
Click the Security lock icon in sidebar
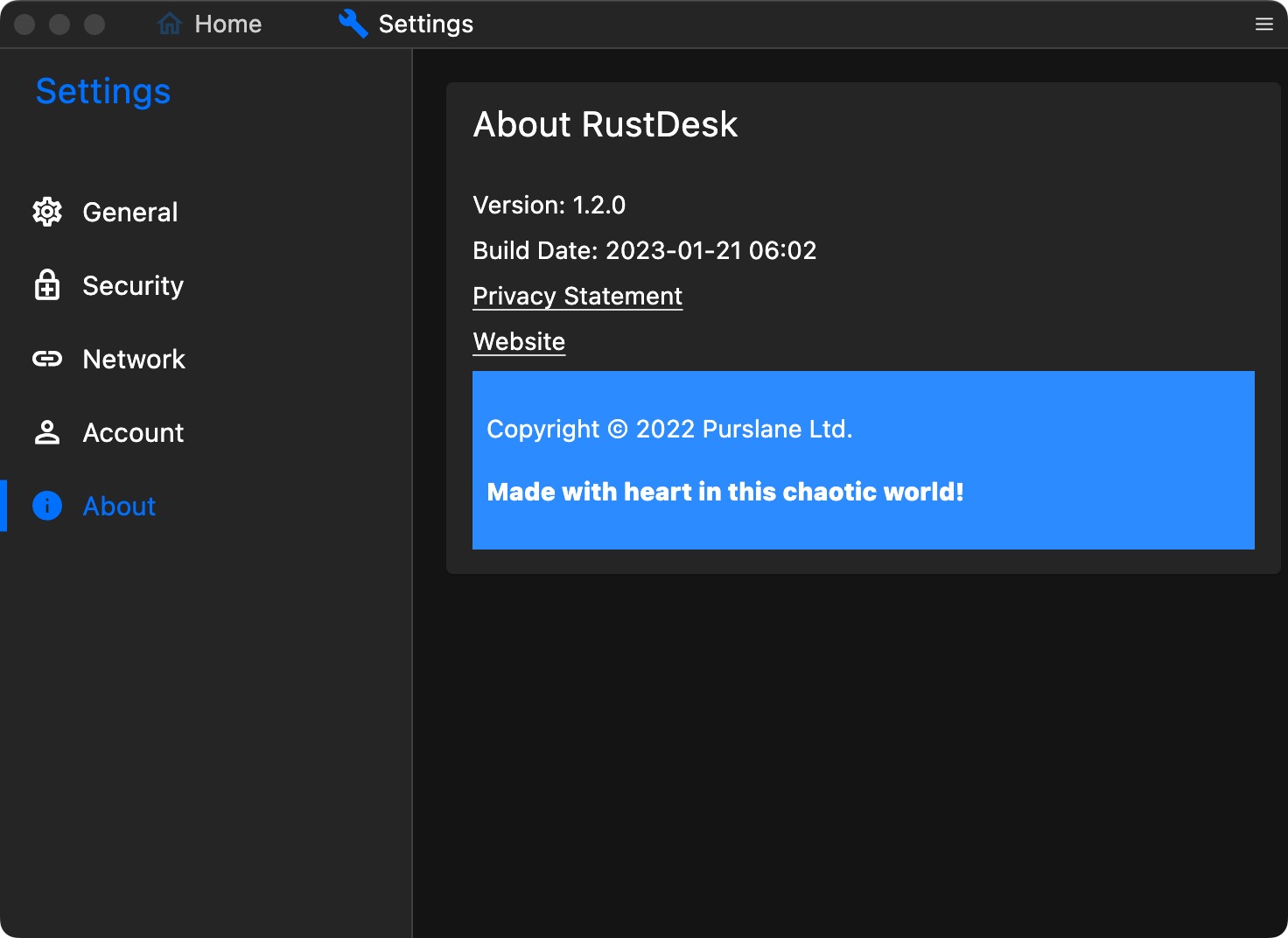[47, 285]
